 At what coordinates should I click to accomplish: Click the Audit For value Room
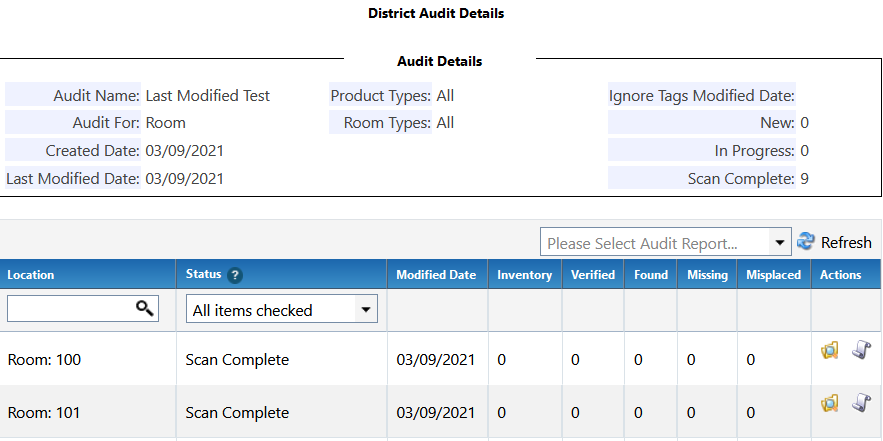click(x=166, y=123)
